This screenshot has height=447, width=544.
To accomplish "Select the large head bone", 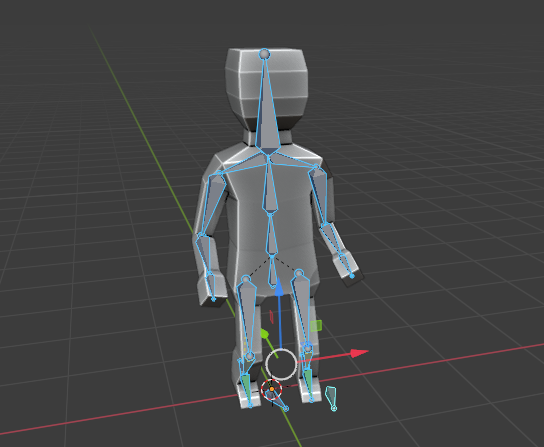I will 267,108.
